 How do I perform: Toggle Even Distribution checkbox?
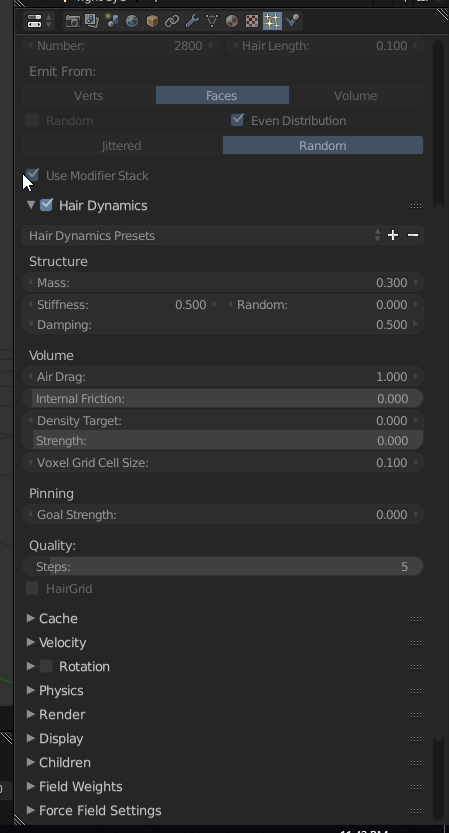click(x=237, y=120)
